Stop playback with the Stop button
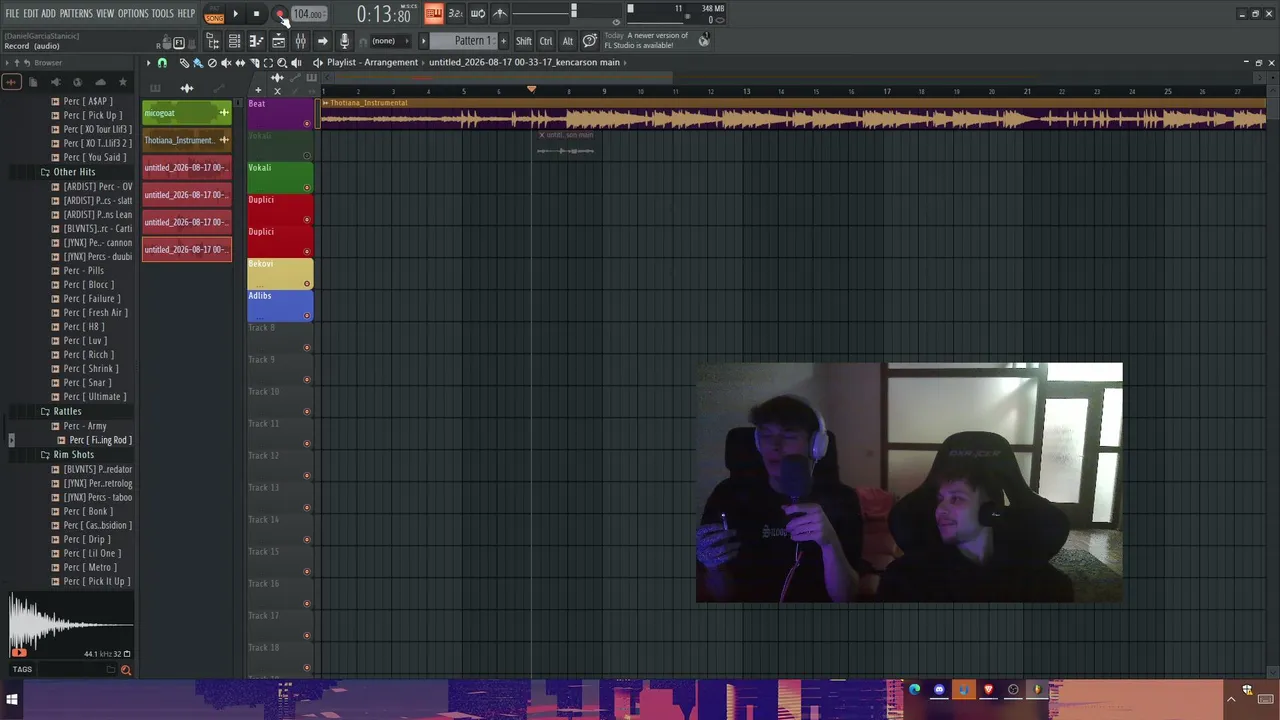Screen dimensions: 1280x720 (x=257, y=14)
